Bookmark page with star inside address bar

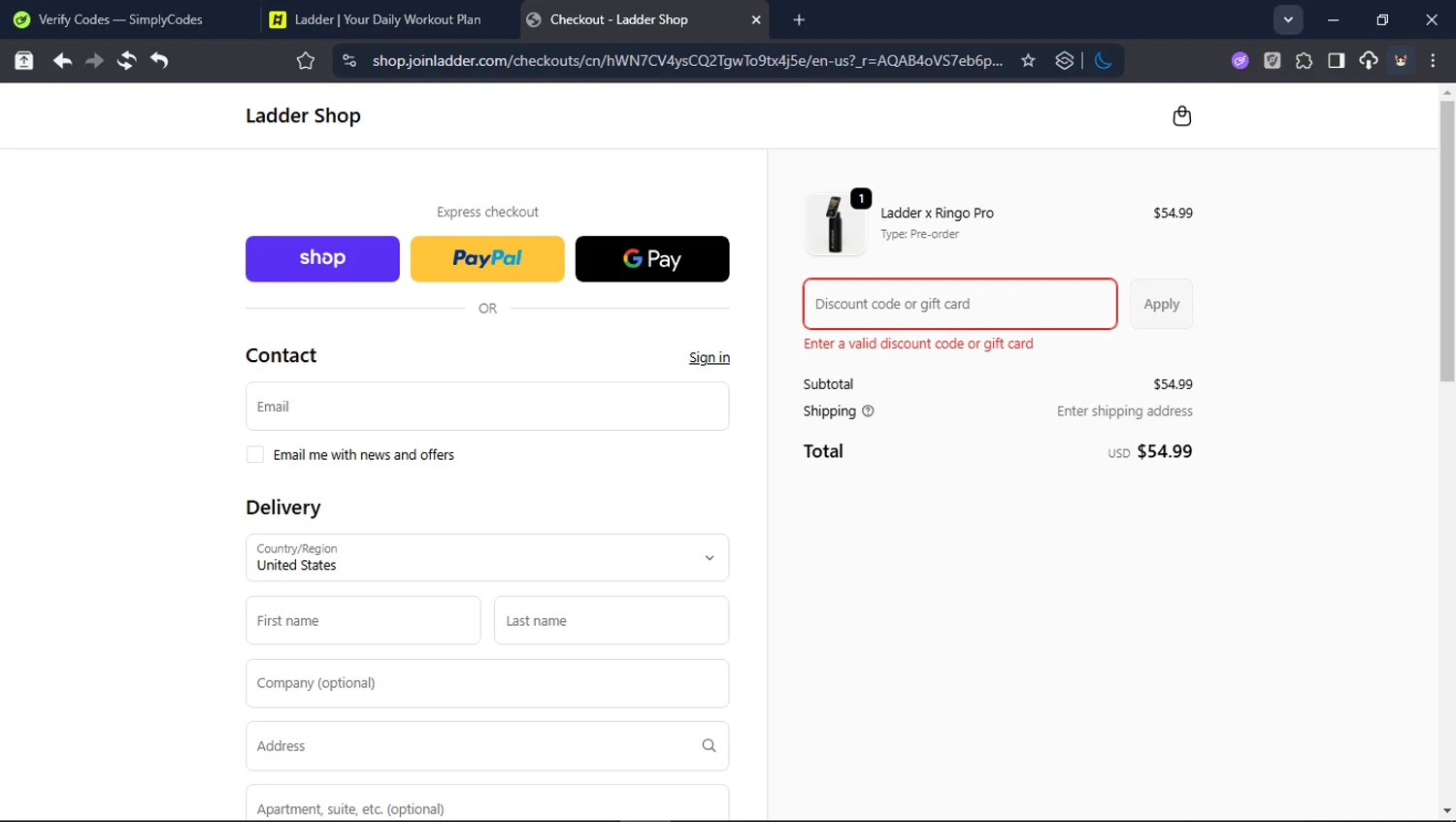(1028, 61)
